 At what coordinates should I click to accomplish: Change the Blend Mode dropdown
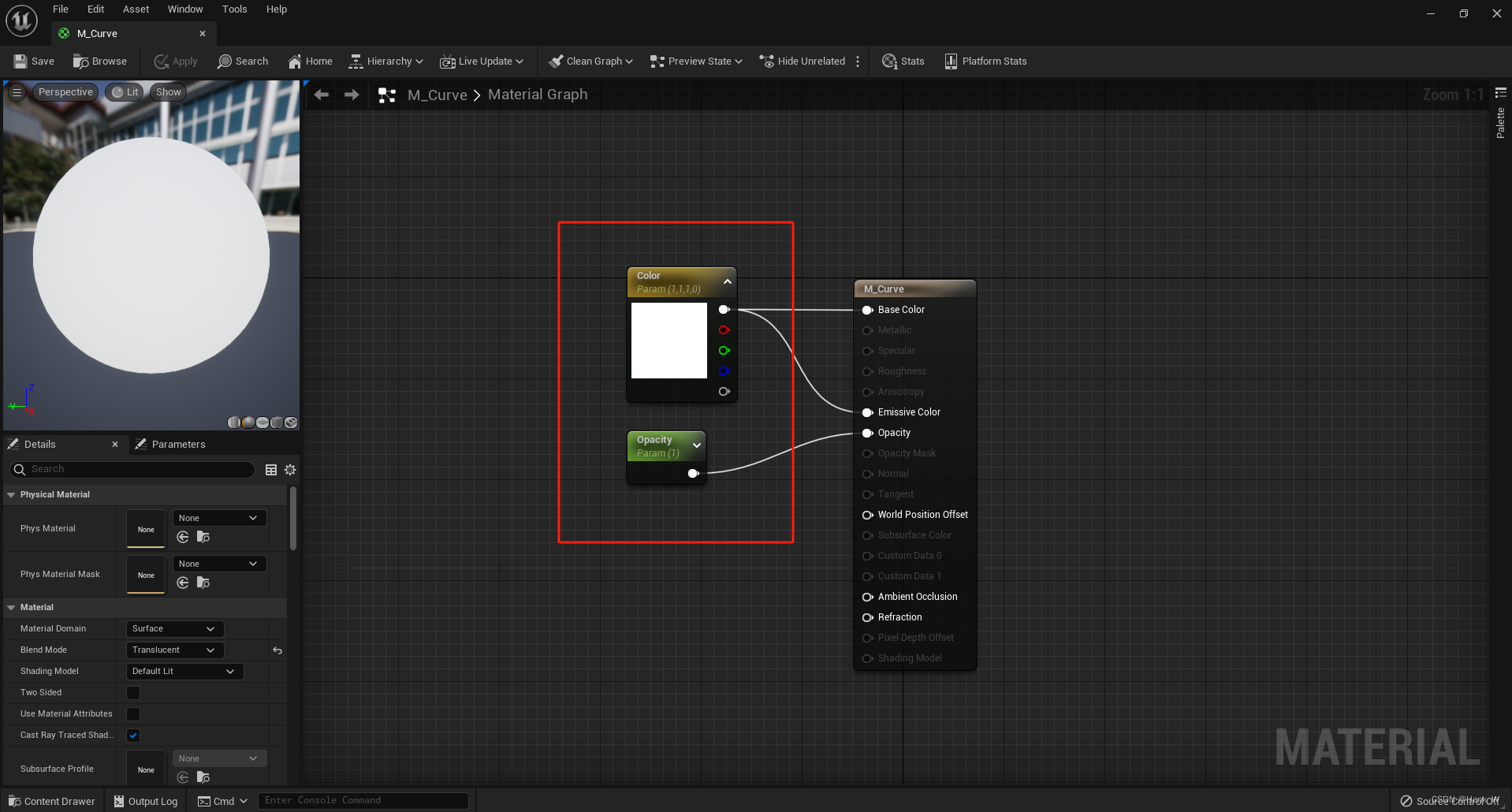[173, 650]
